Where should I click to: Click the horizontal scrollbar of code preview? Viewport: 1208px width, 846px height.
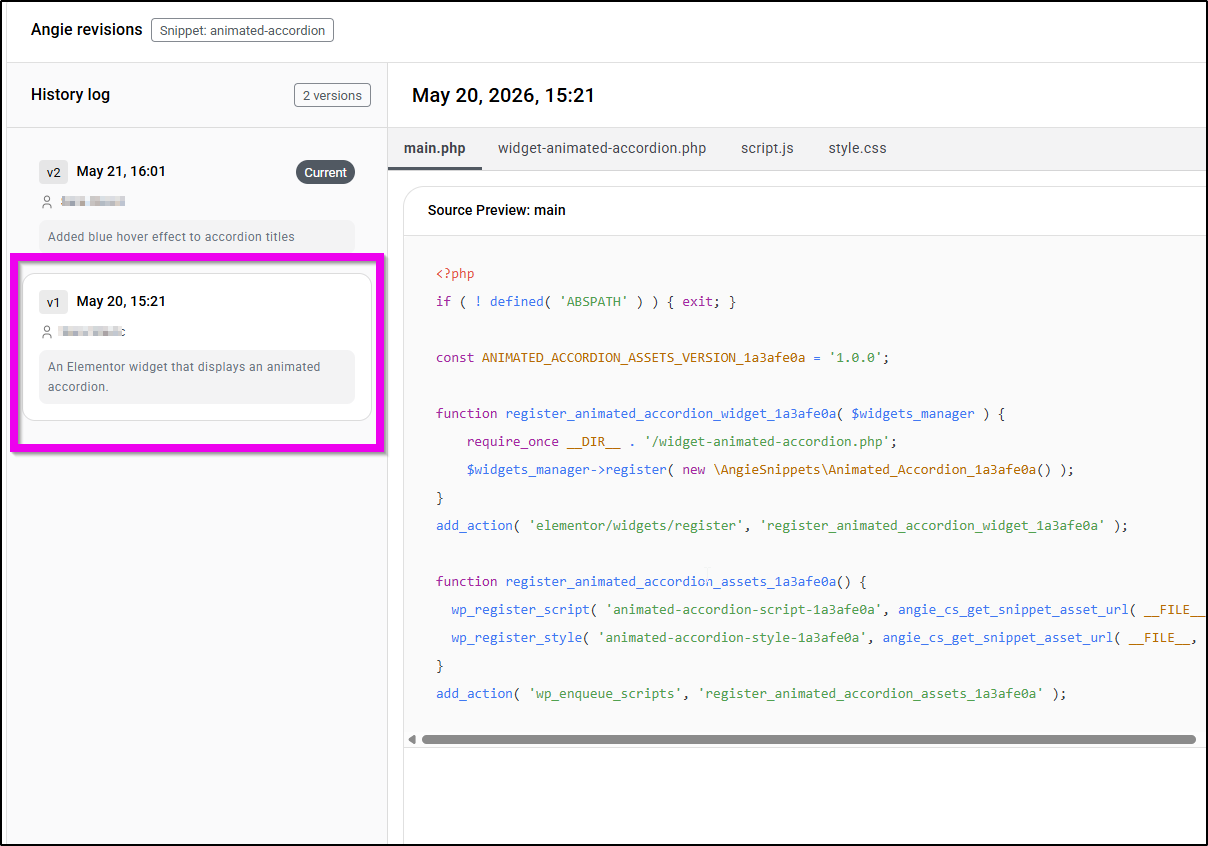[808, 740]
